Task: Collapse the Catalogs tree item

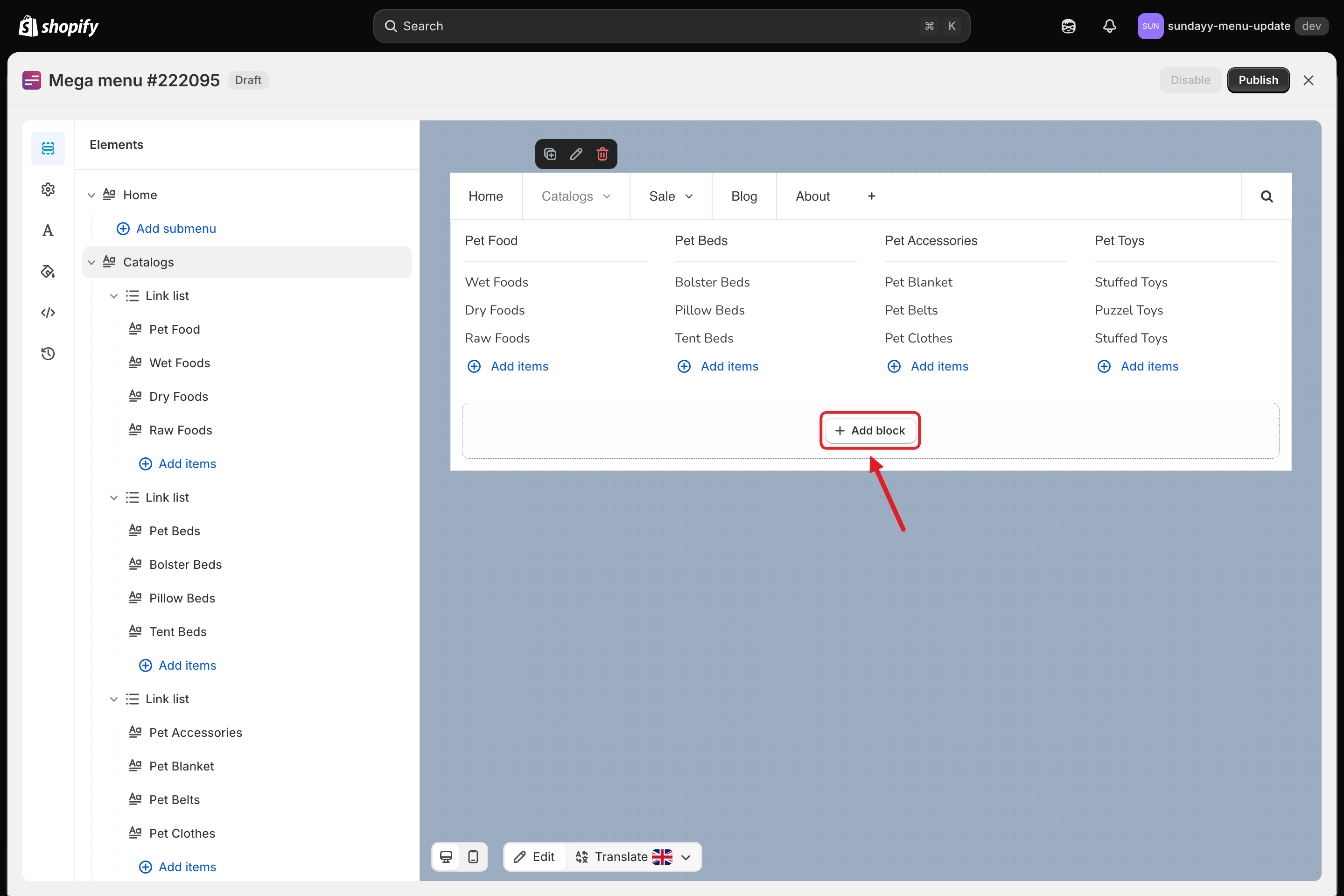Action: pos(91,262)
